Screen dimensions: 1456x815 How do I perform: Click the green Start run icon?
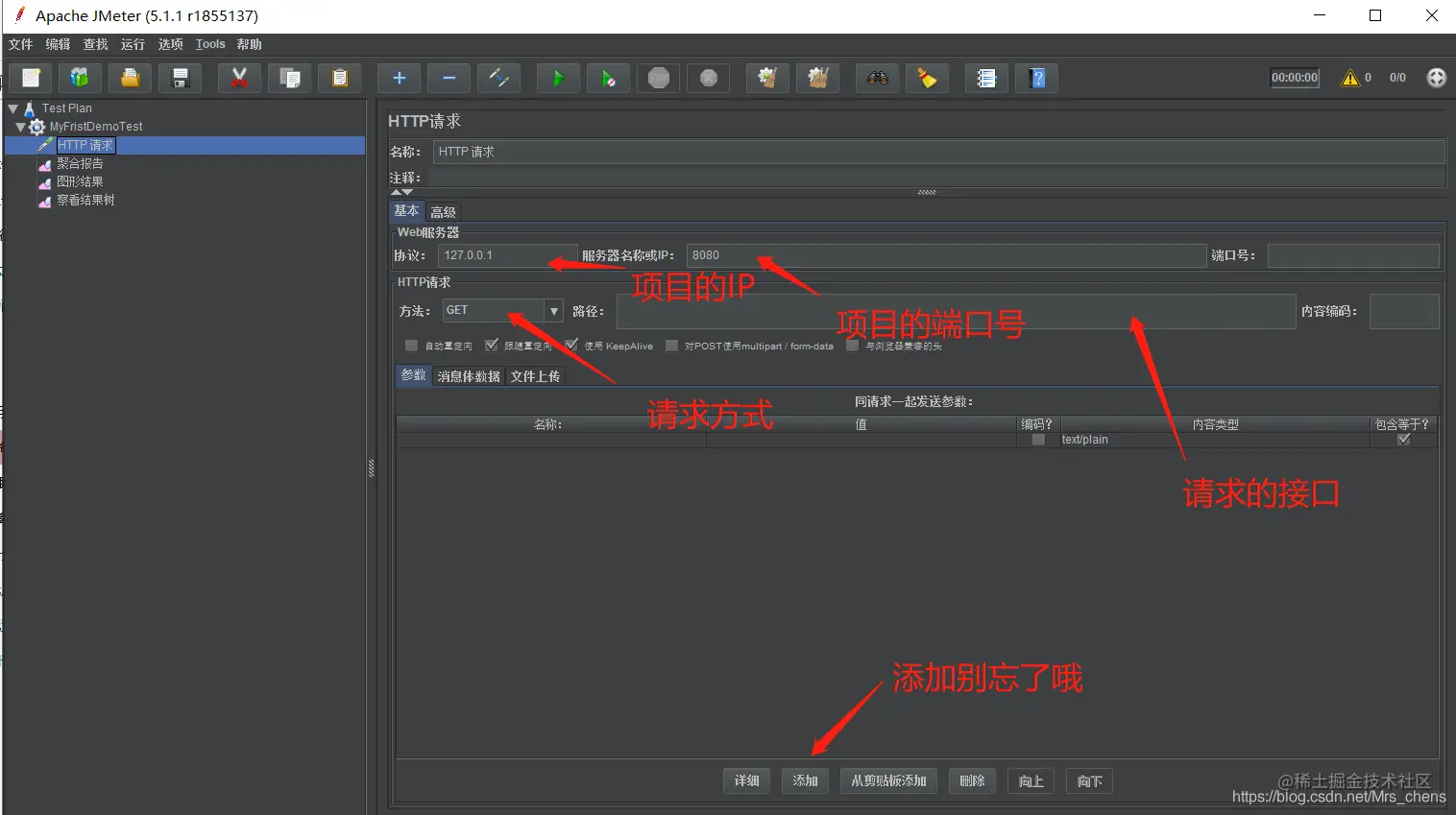pos(558,79)
